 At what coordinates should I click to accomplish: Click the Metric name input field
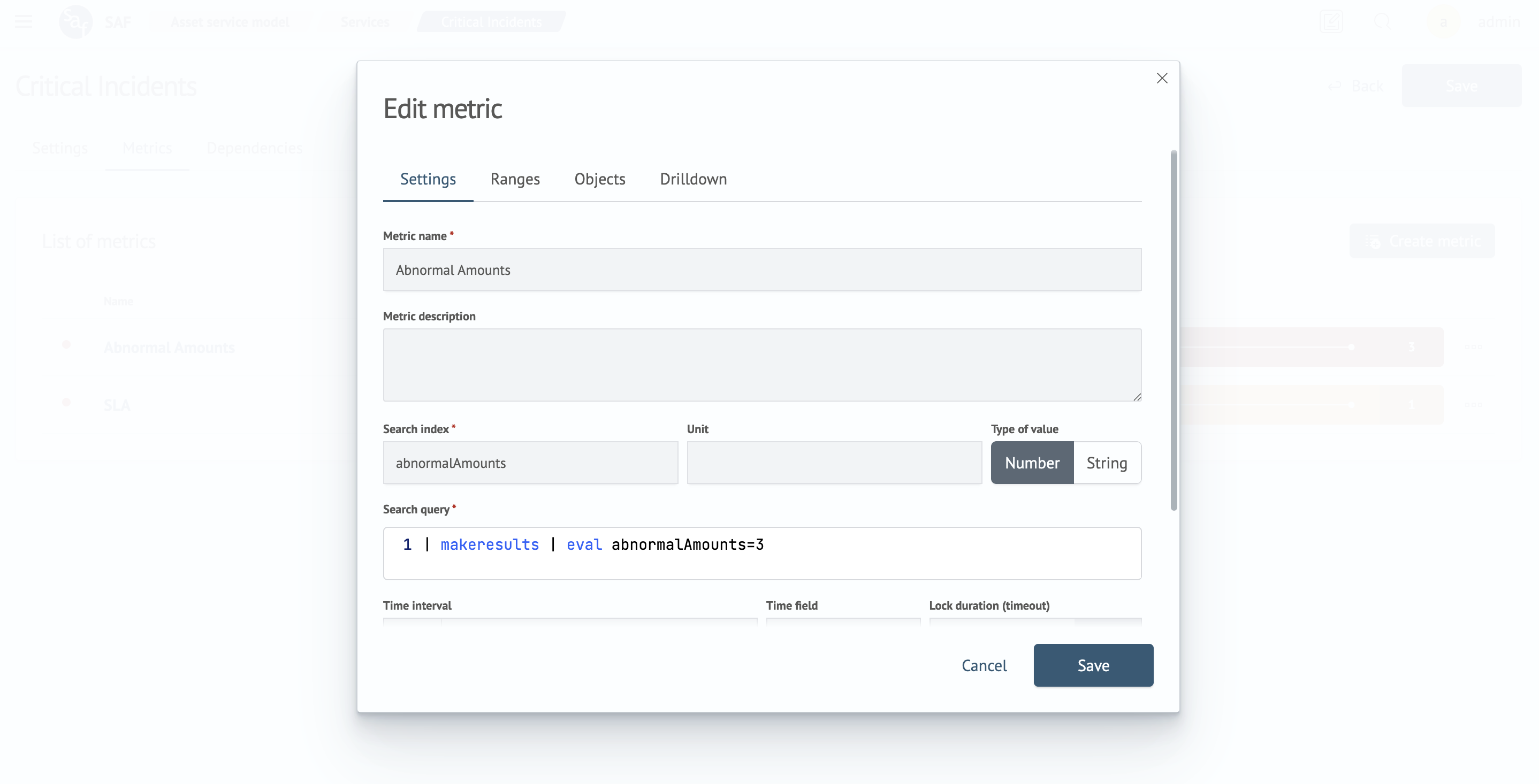pos(761,270)
